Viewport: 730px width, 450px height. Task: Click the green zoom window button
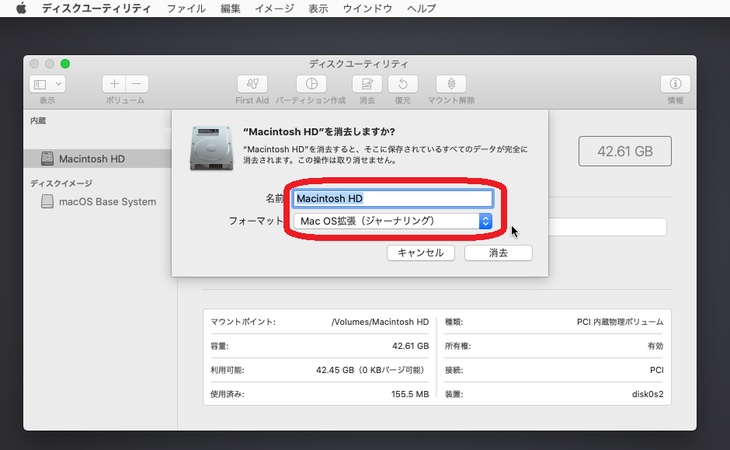65,64
